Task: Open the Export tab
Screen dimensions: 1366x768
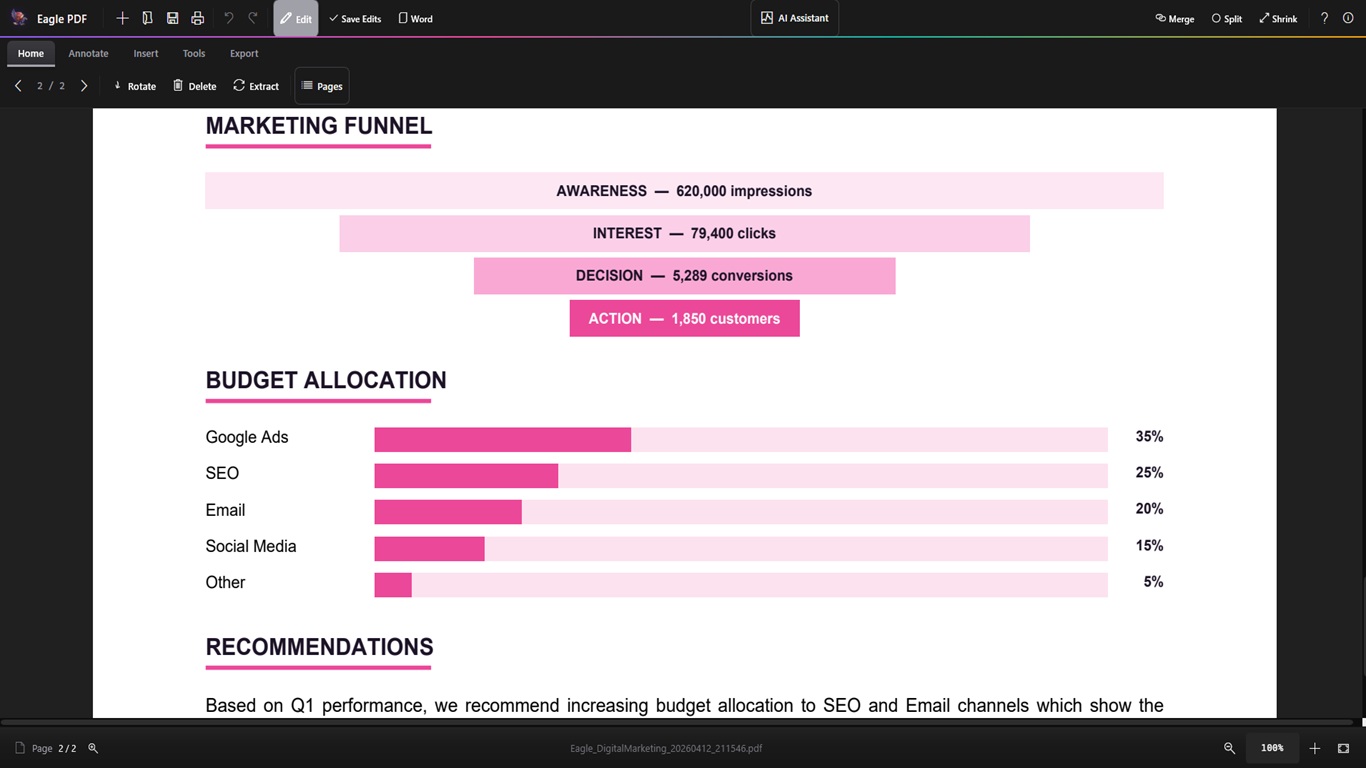Action: coord(243,53)
